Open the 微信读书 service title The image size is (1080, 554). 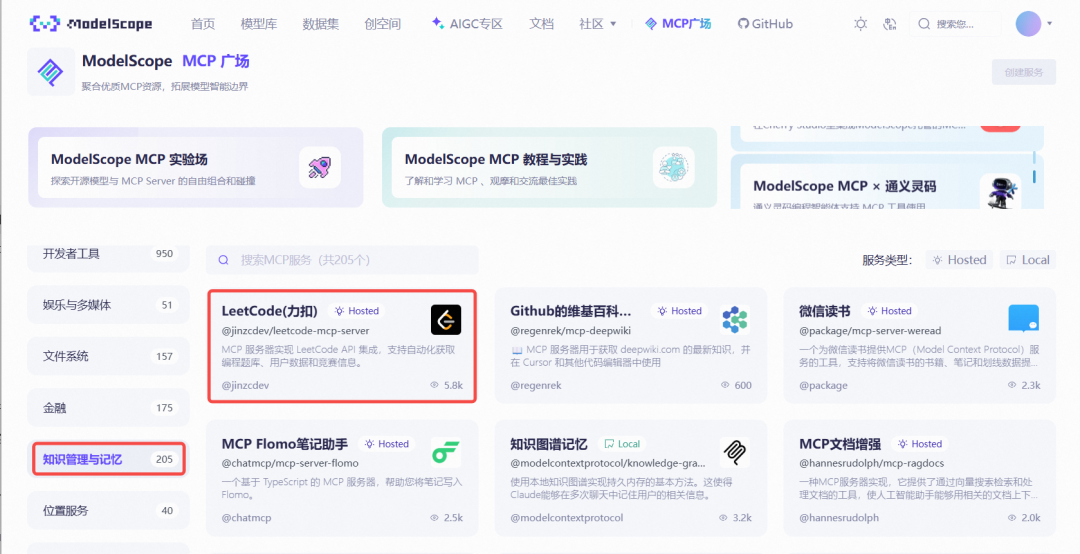click(824, 311)
